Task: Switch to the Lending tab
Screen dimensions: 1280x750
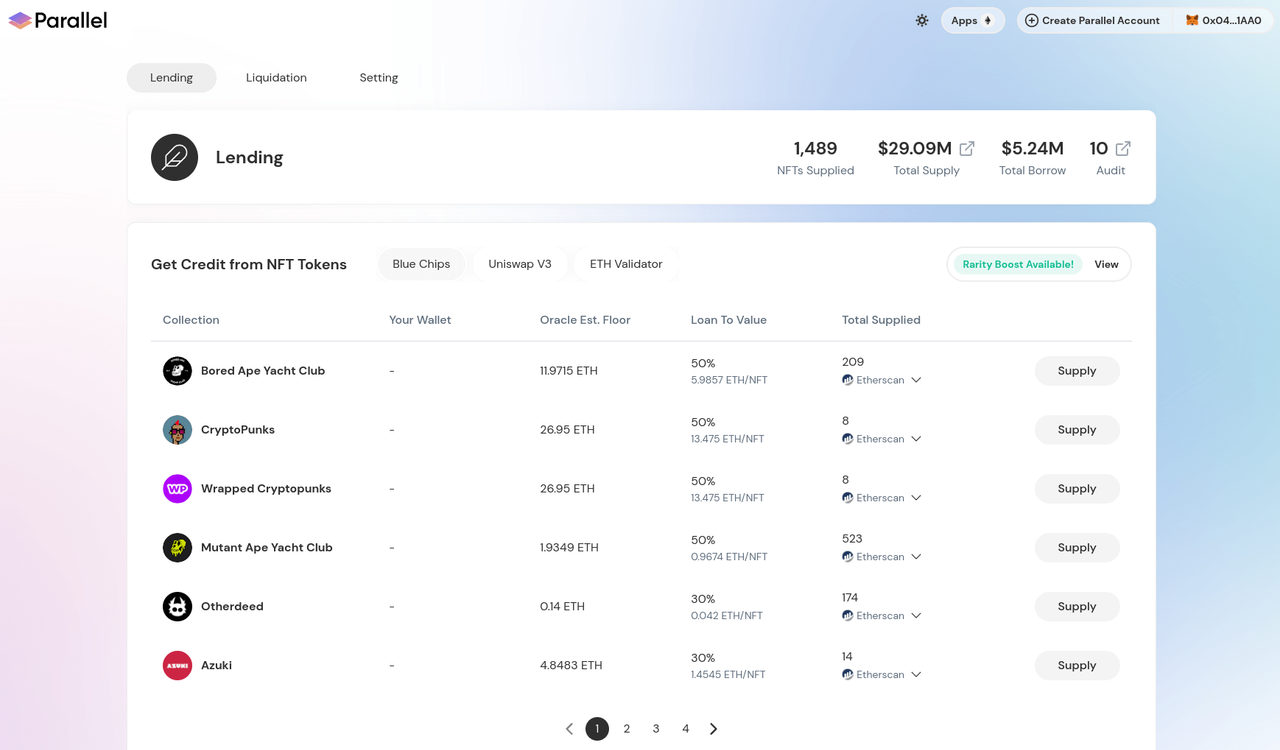Action: pyautogui.click(x=171, y=78)
